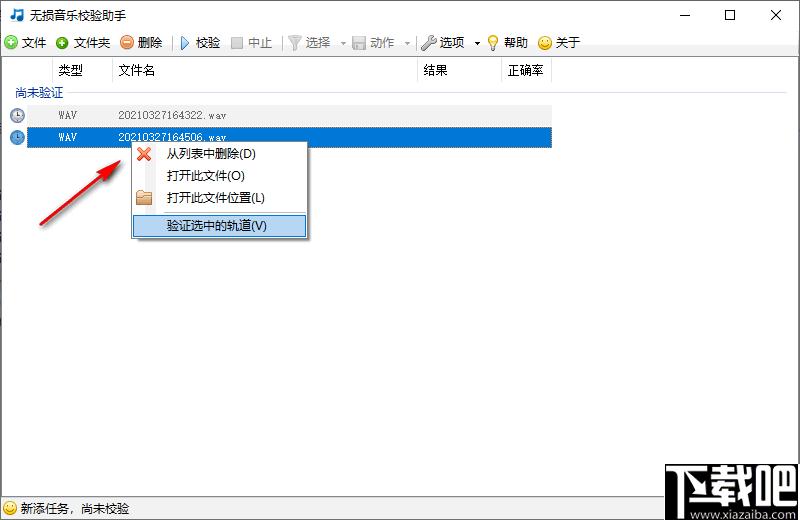
Task: Click WAV type cell of 20210327164322.wav row
Action: (x=67, y=115)
